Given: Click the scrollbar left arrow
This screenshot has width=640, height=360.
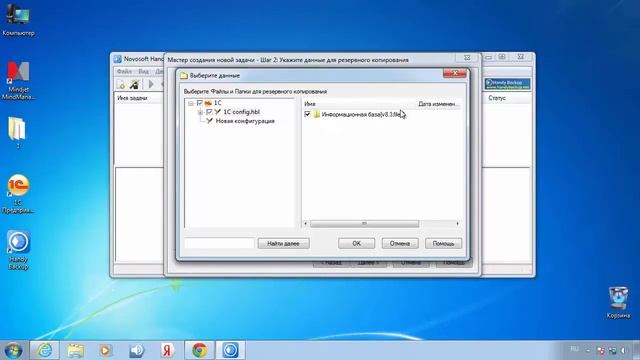Looking at the screenshot, I should (x=306, y=224).
